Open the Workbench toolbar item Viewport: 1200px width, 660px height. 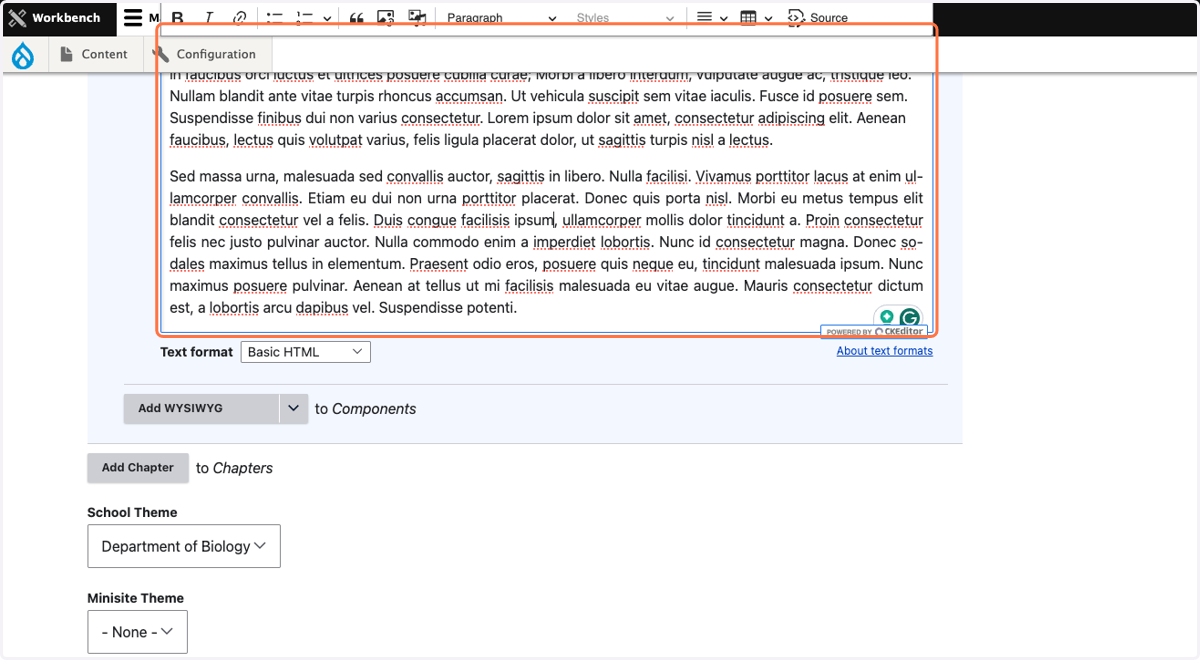pyautogui.click(x=58, y=18)
